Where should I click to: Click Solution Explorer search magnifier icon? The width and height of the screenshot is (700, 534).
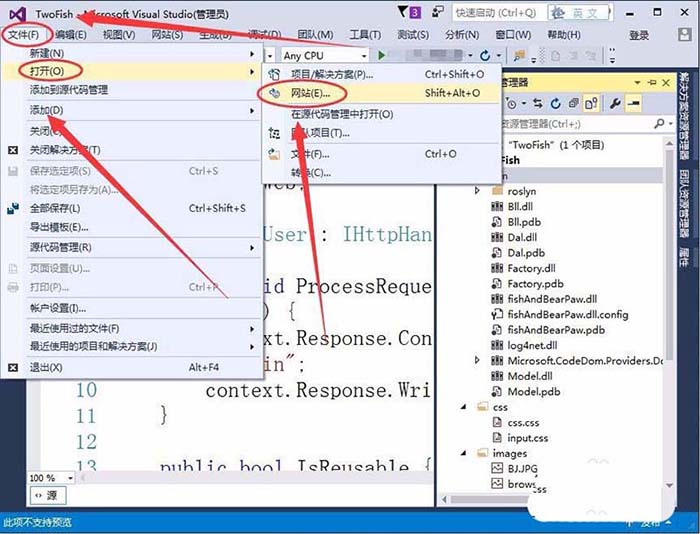click(659, 124)
